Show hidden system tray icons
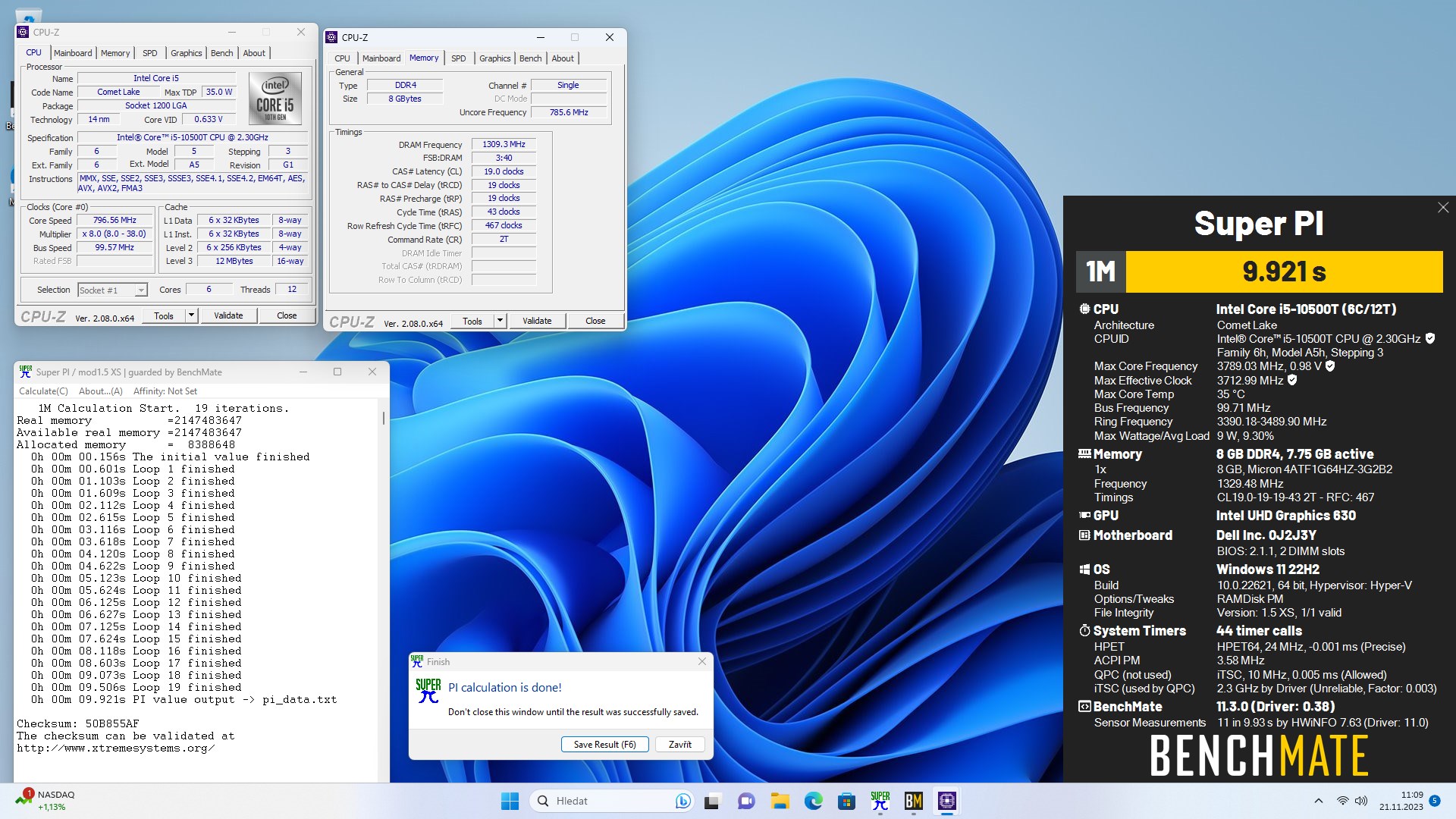Image resolution: width=1456 pixels, height=819 pixels. point(1318,801)
